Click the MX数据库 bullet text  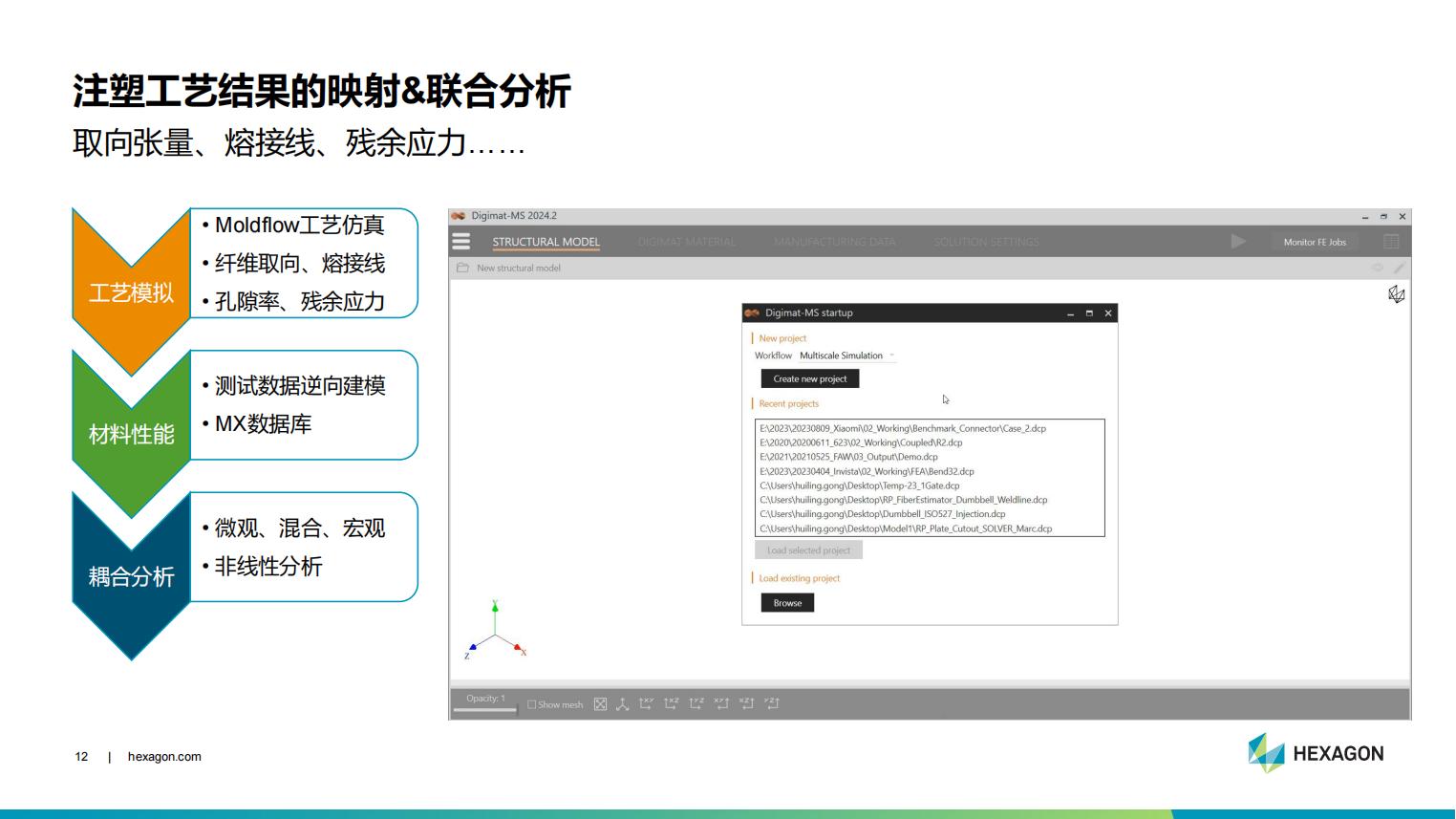point(263,424)
